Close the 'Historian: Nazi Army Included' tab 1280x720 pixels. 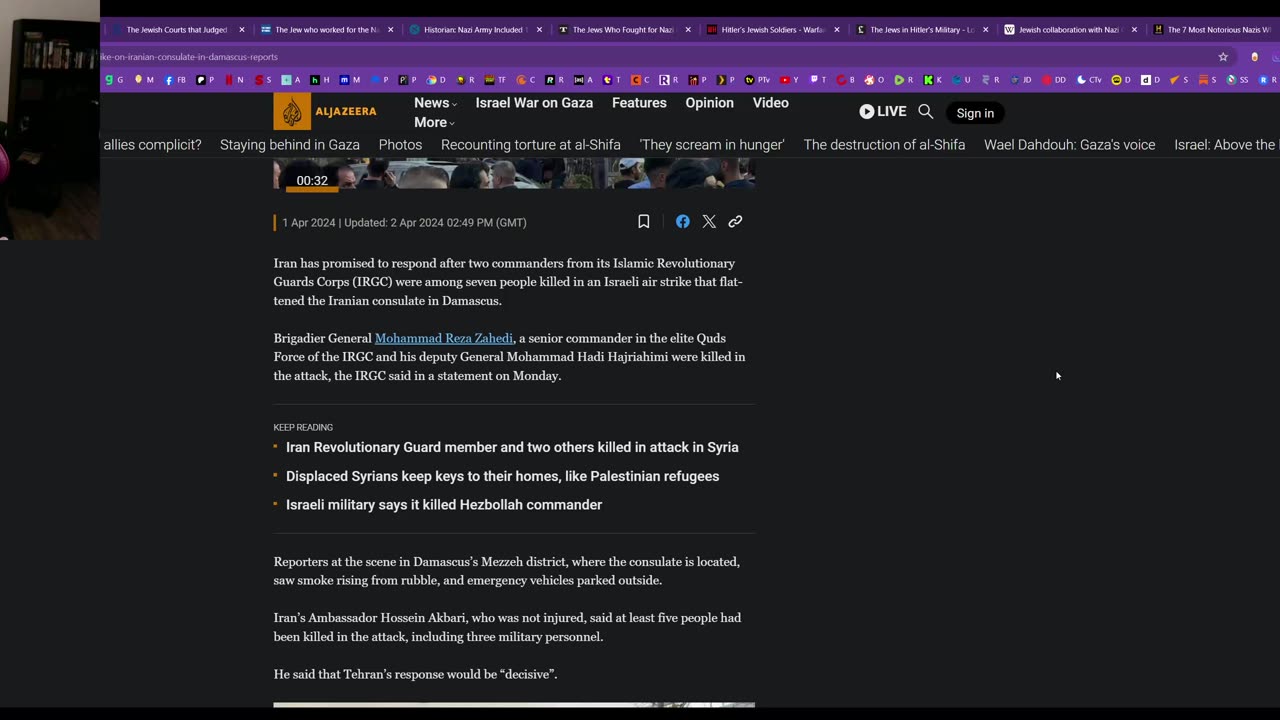pyautogui.click(x=539, y=30)
